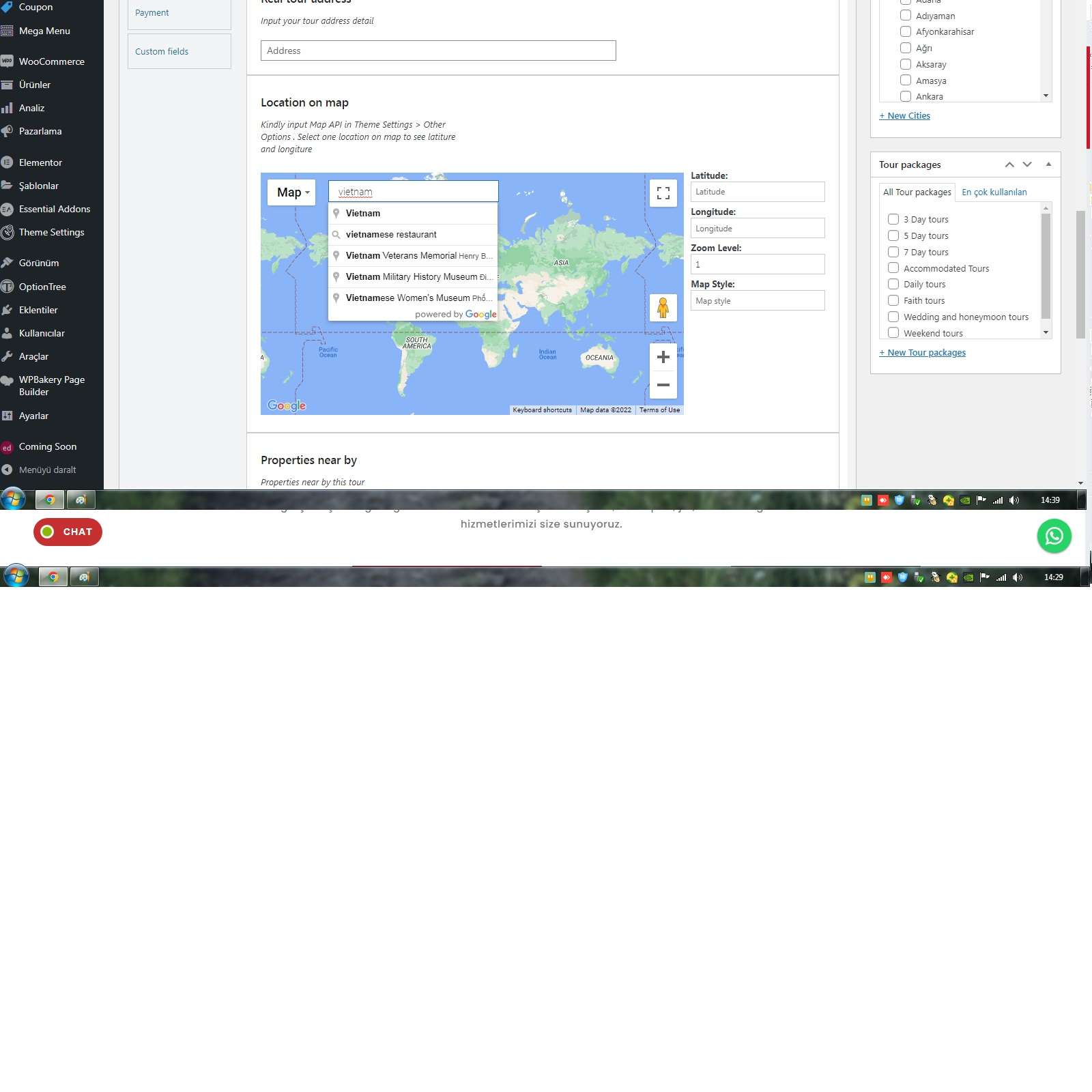Click the Windows Start button
The height and width of the screenshot is (1092, 1092).
tap(13, 500)
